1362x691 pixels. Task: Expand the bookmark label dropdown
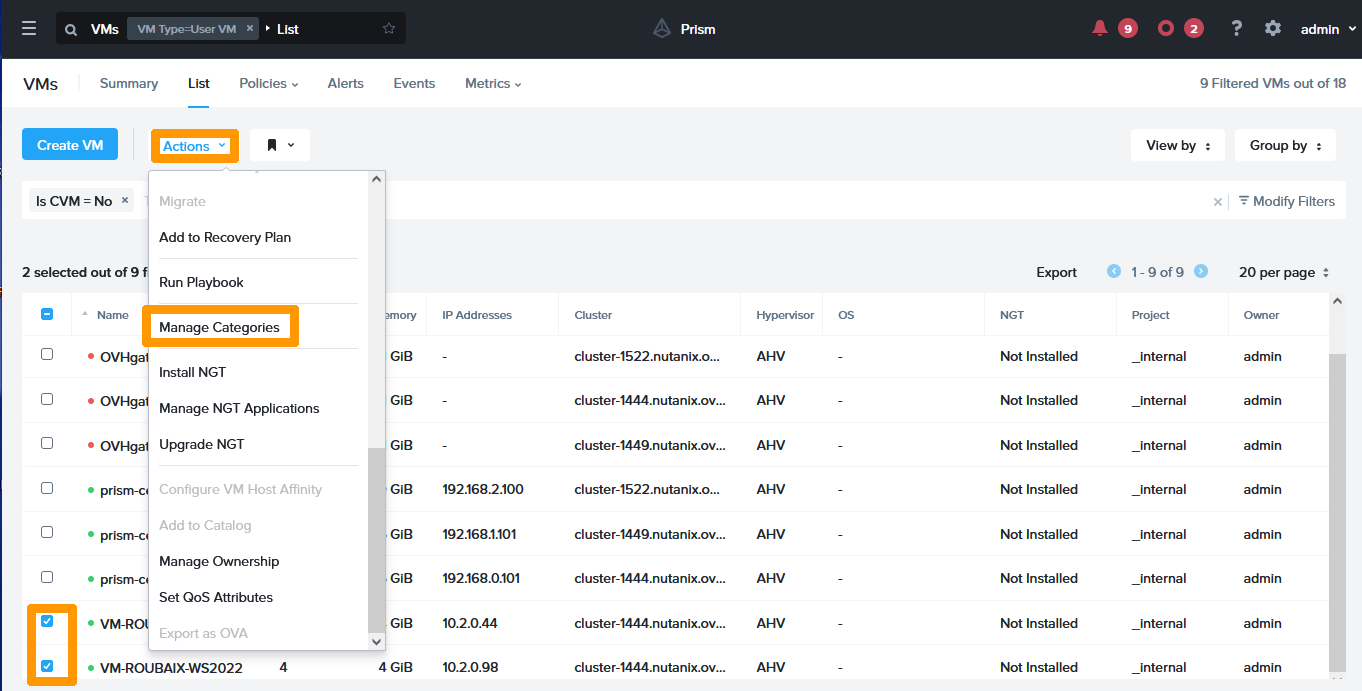(280, 146)
